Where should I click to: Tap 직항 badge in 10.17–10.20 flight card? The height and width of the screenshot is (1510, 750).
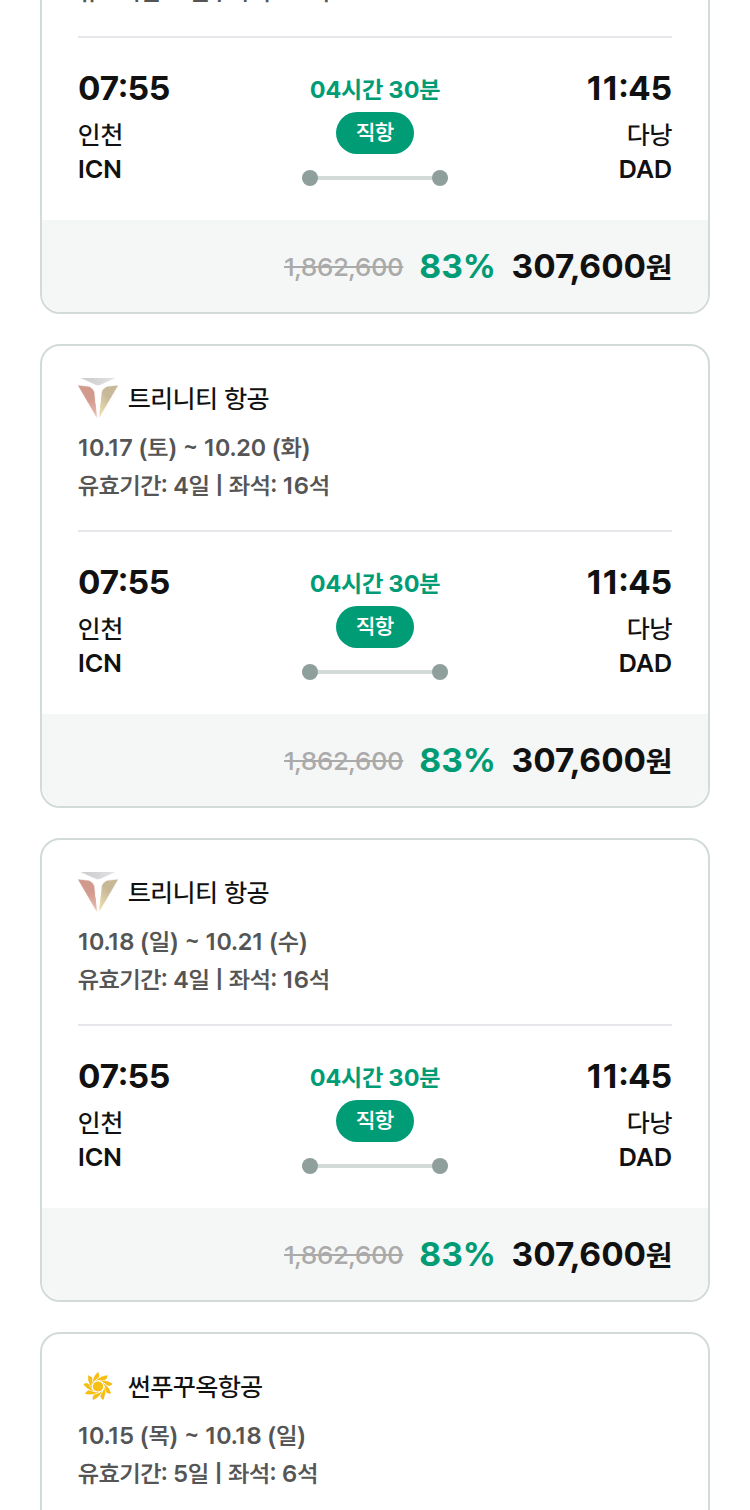pos(375,627)
